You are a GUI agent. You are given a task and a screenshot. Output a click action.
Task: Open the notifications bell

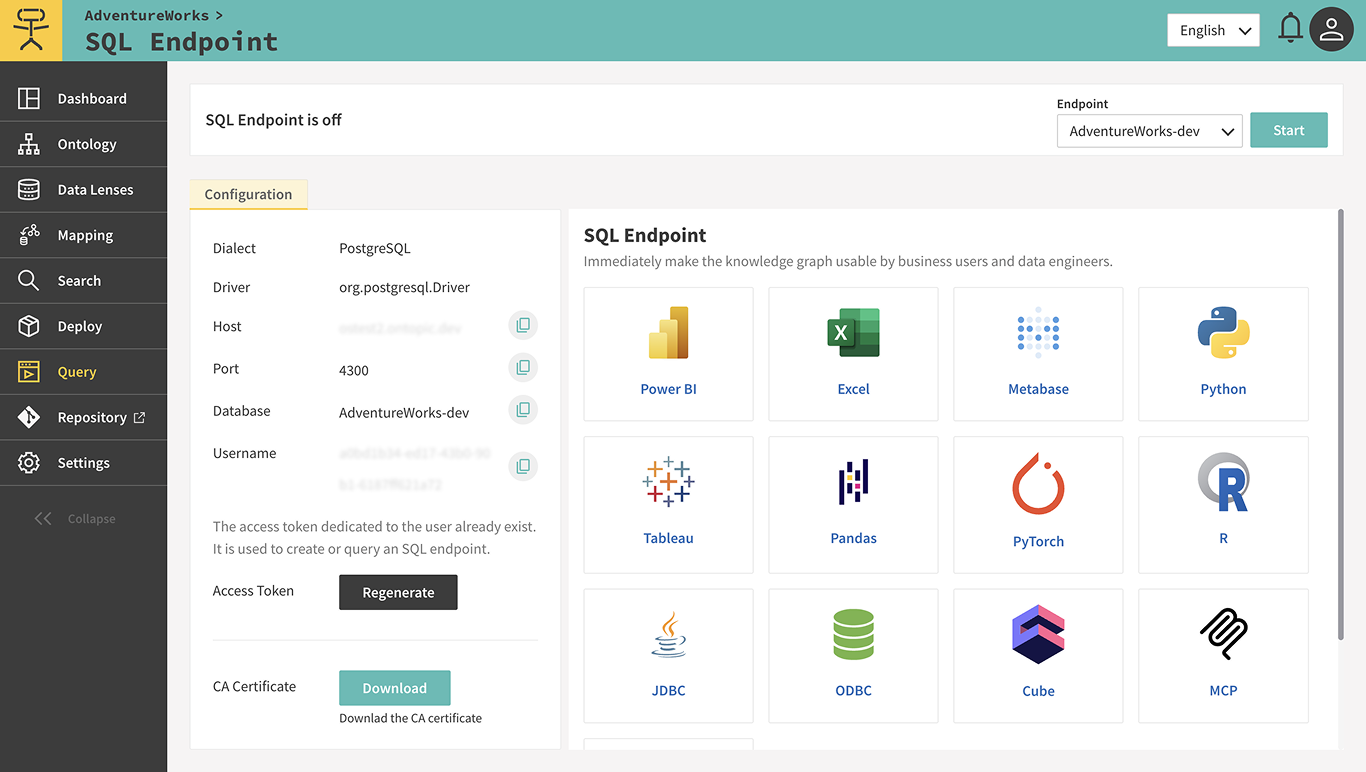(1291, 29)
